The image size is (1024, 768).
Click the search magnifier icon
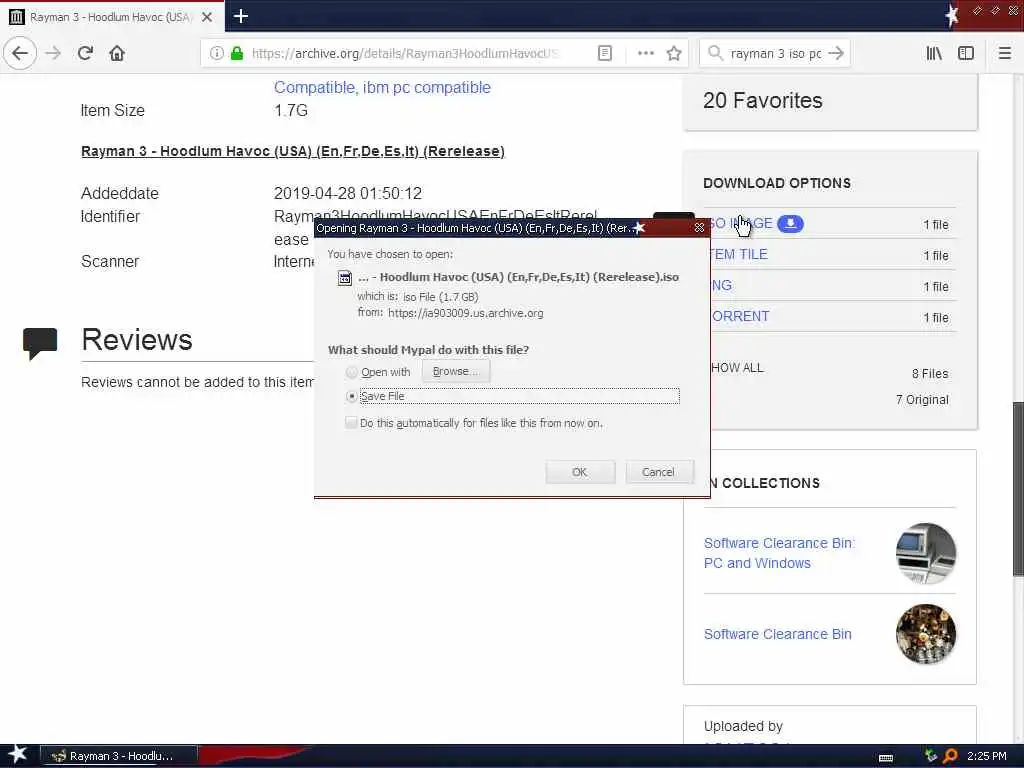coord(715,53)
